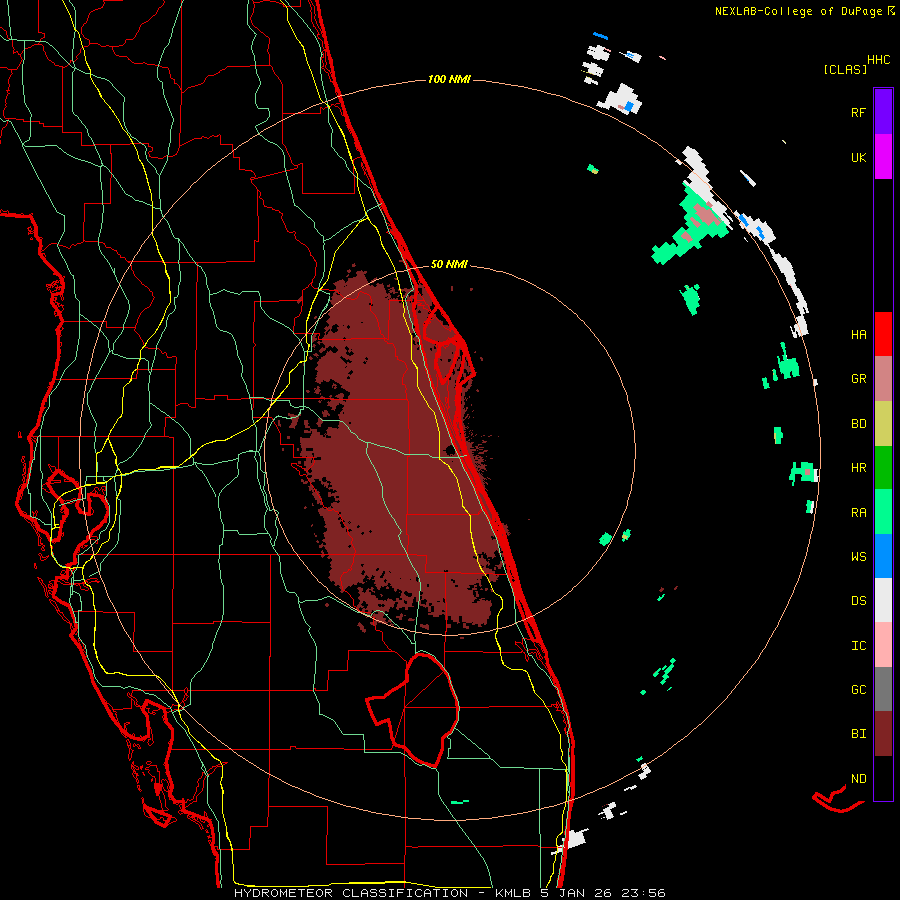Click the GR pink legend swatch
This screenshot has width=900, height=900.
(x=883, y=379)
